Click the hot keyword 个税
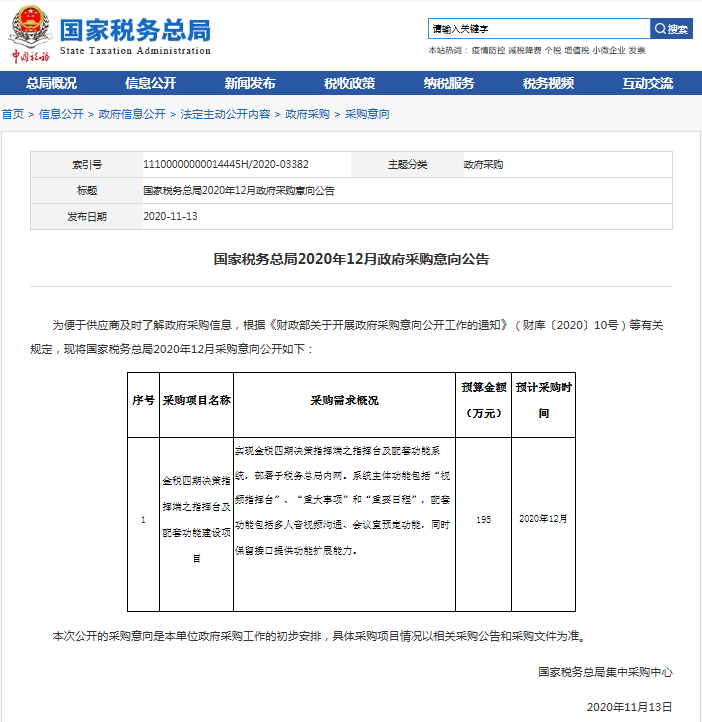Screen dimensions: 702x722 pyautogui.click(x=553, y=51)
